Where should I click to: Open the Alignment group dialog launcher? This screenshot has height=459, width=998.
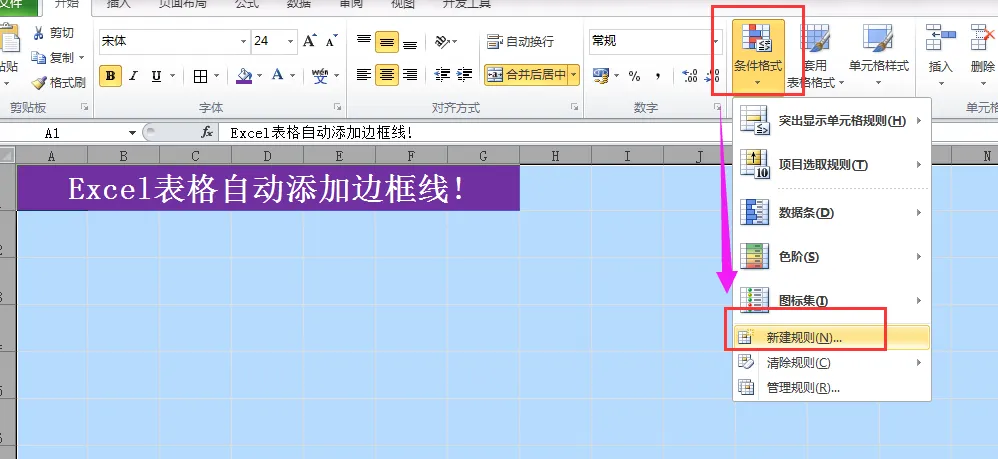click(x=574, y=108)
